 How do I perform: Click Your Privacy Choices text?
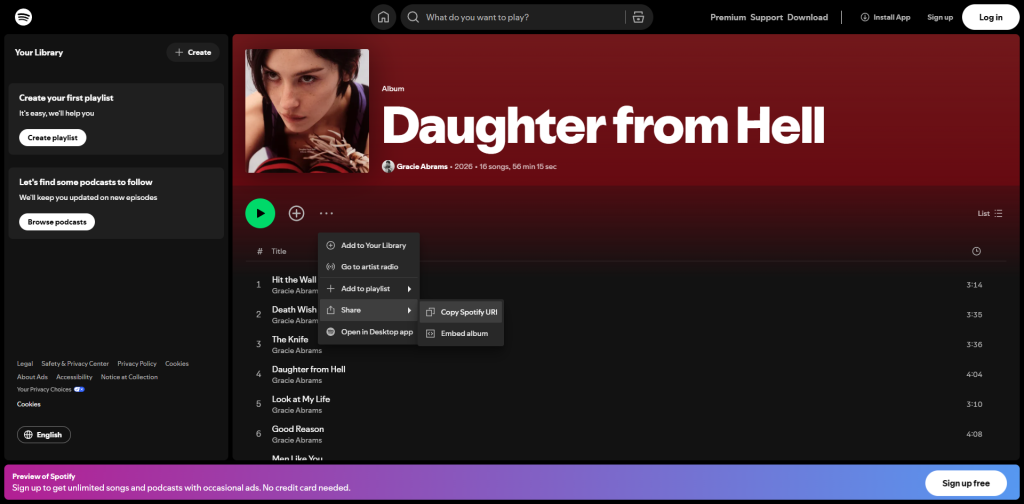click(x=44, y=390)
